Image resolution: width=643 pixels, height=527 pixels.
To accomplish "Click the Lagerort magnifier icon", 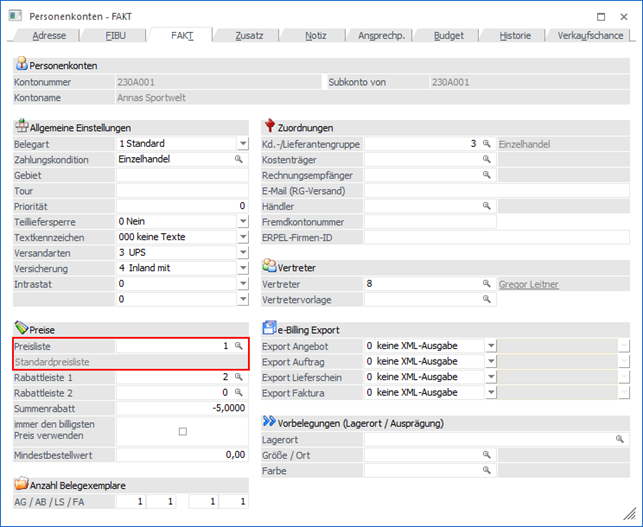I will pyautogui.click(x=619, y=439).
